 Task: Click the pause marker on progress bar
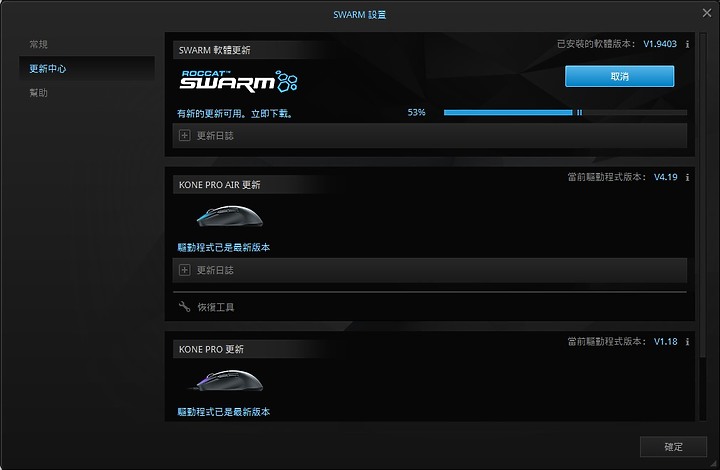(579, 112)
